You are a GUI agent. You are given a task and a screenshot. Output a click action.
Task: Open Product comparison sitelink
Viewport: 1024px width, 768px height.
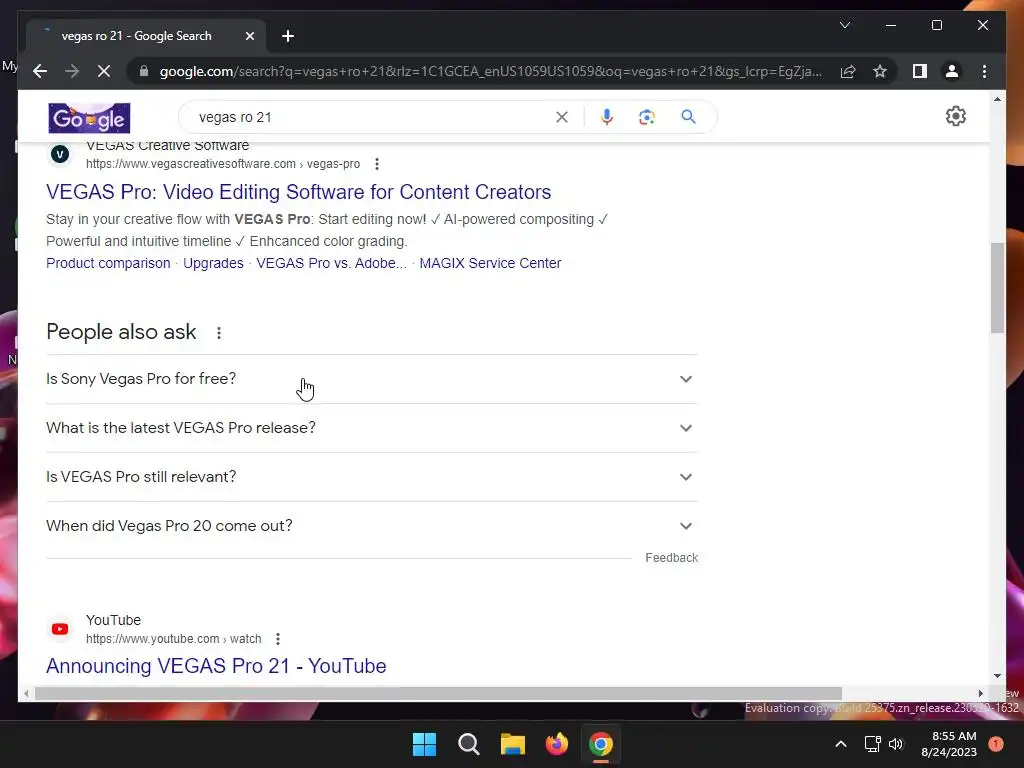tap(108, 263)
